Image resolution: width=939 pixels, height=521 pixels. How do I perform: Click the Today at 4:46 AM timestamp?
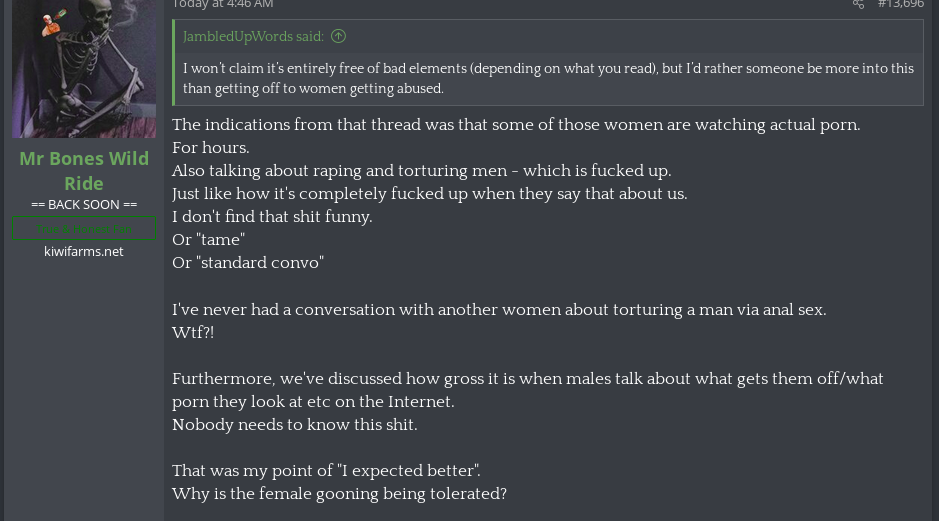point(223,4)
